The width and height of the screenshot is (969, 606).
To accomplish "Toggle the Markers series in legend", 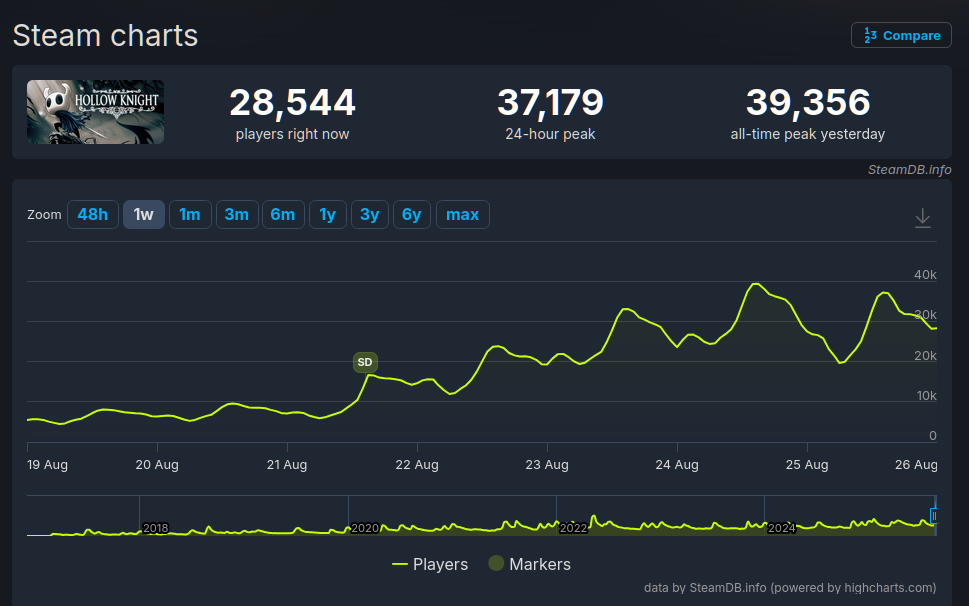I will (x=530, y=564).
